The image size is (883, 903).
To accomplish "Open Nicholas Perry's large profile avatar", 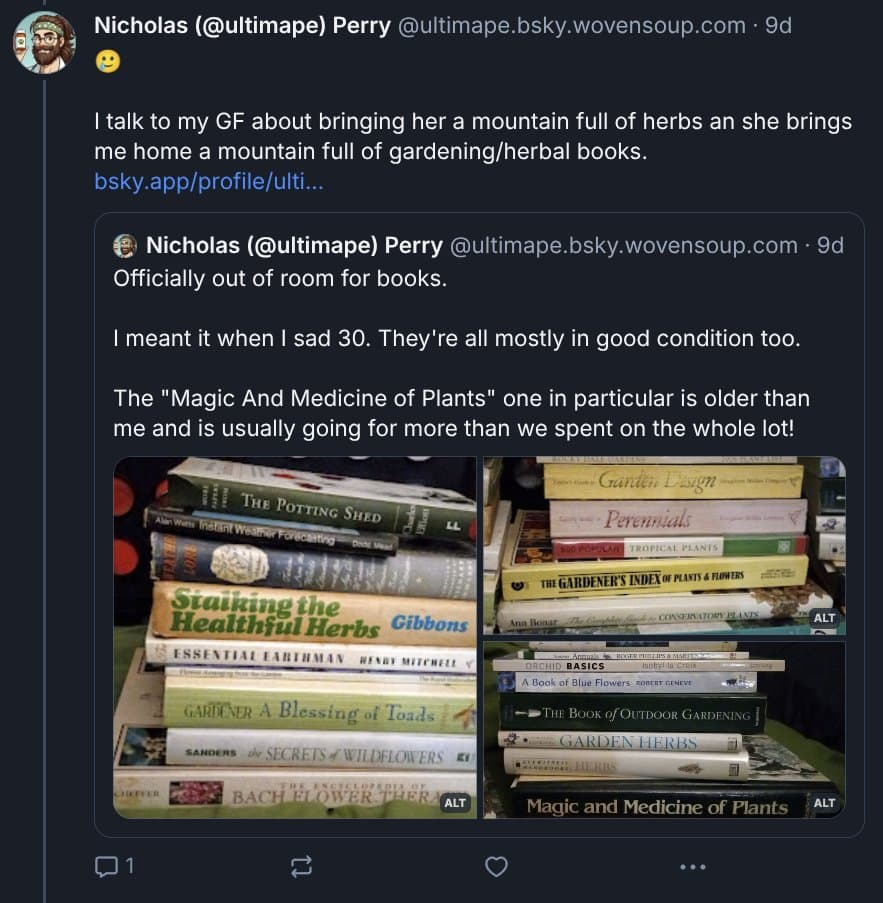I will pyautogui.click(x=44, y=42).
